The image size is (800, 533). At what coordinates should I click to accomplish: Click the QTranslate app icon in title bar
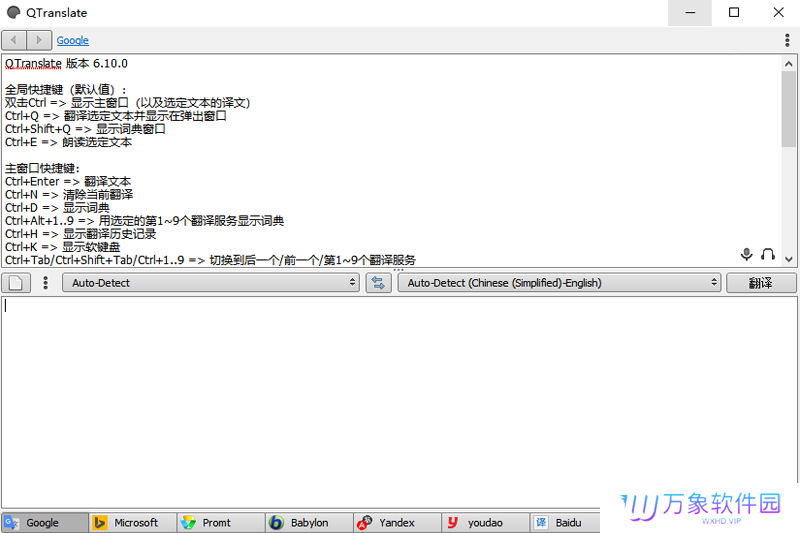click(x=14, y=12)
